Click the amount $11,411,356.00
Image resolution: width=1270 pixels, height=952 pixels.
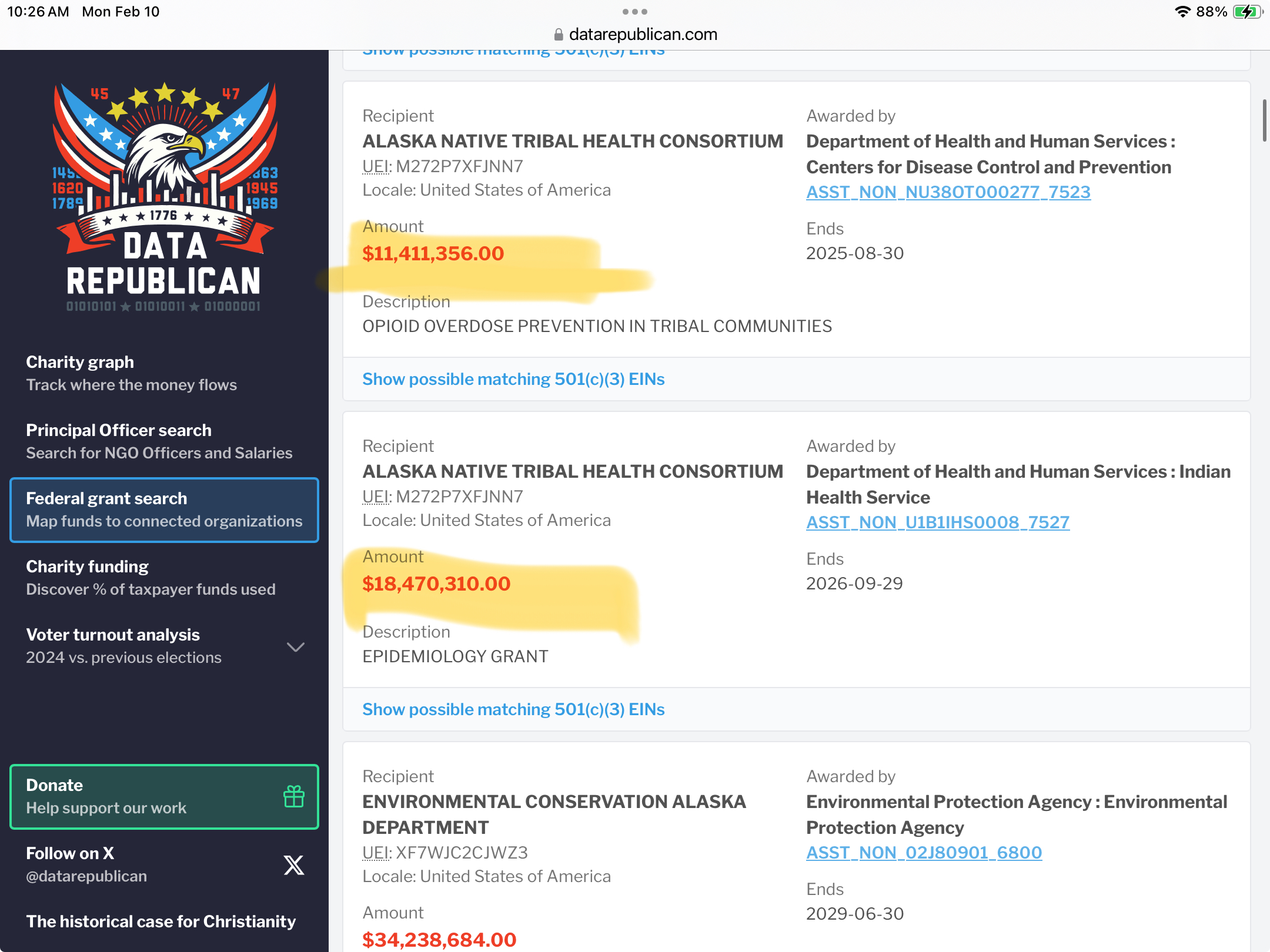[x=433, y=253]
